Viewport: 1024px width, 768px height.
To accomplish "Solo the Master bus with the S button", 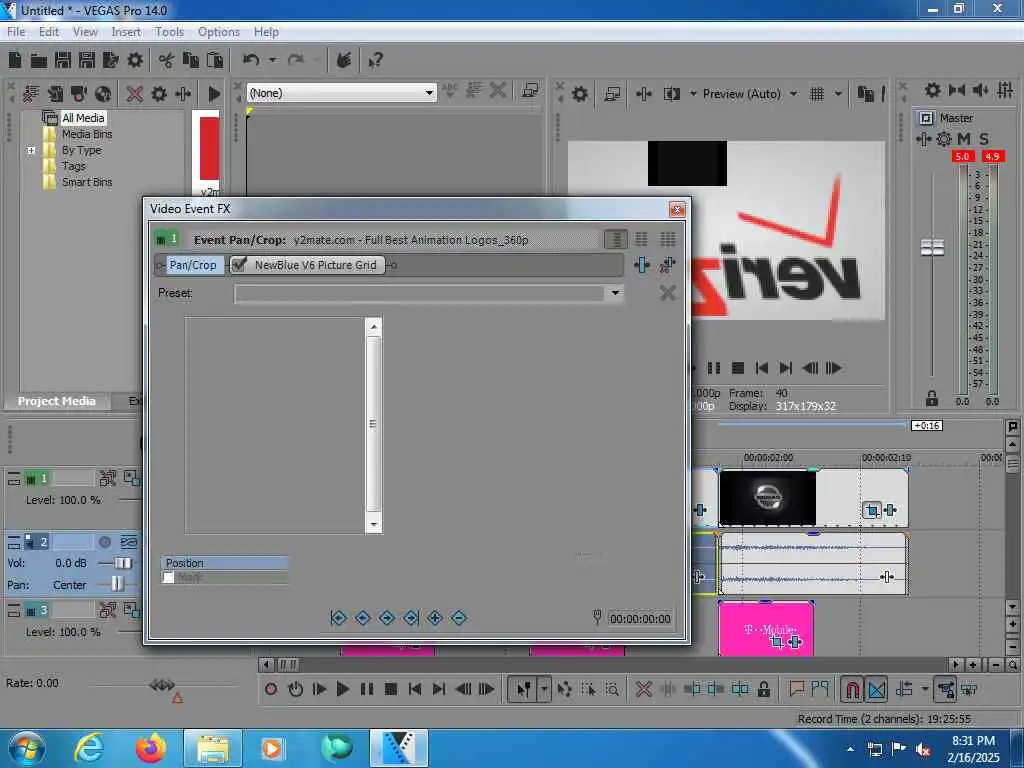I will click(984, 139).
